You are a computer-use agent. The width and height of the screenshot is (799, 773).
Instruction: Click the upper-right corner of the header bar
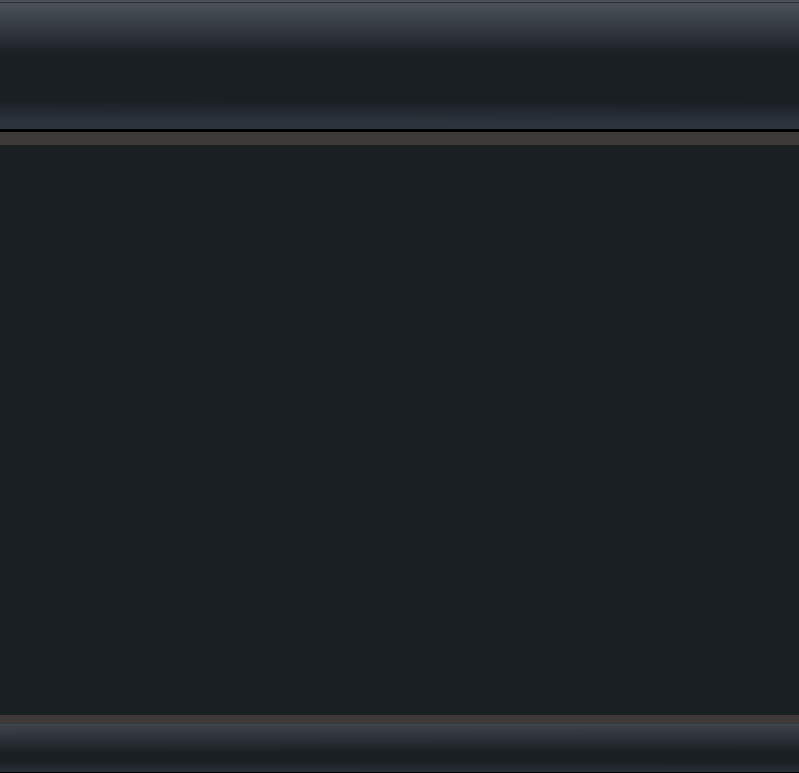[794, 6]
